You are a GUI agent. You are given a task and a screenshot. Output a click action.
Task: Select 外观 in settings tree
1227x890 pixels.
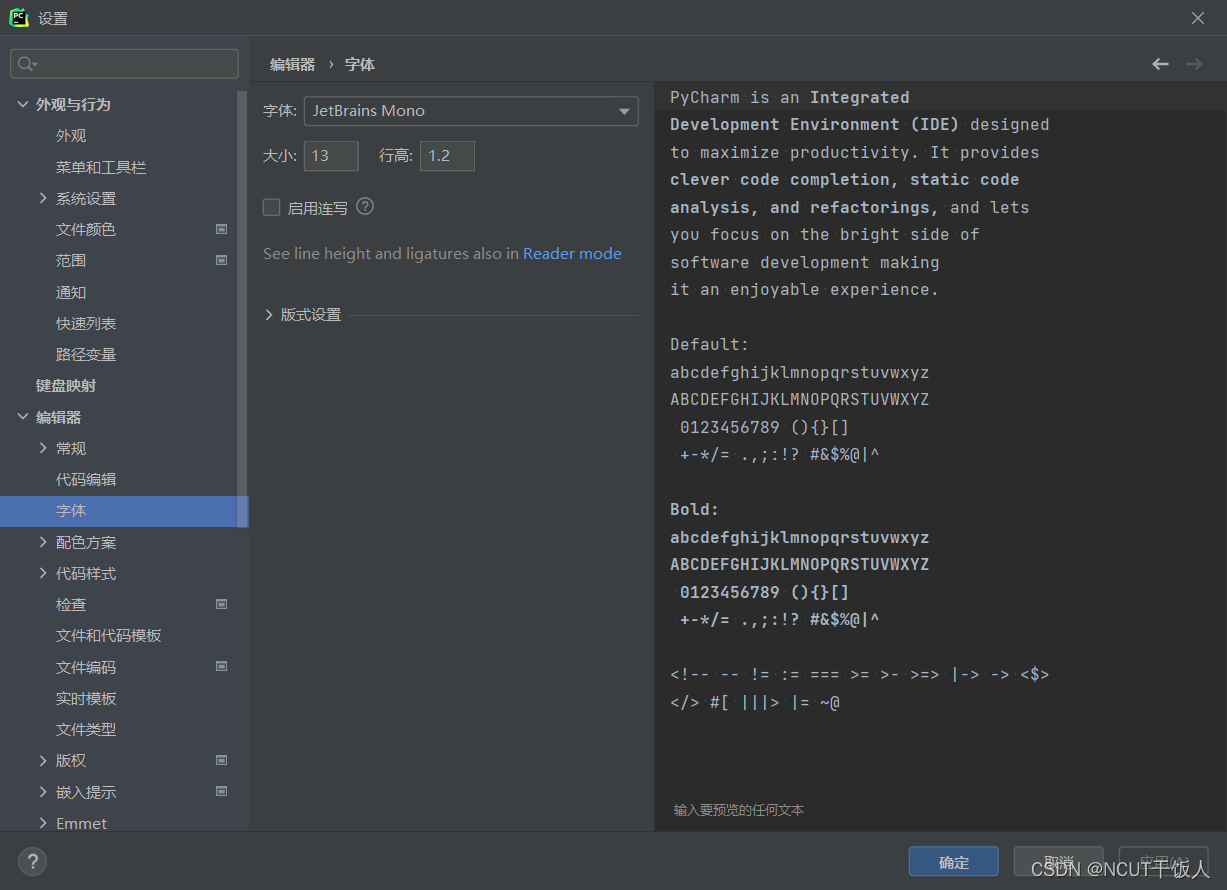pyautogui.click(x=71, y=136)
